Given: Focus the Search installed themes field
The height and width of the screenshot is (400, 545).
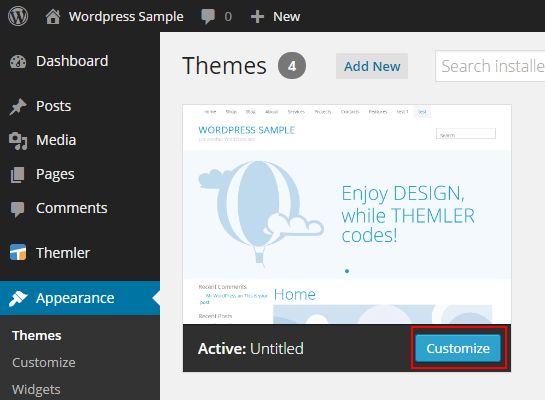Looking at the screenshot, I should click(490, 66).
